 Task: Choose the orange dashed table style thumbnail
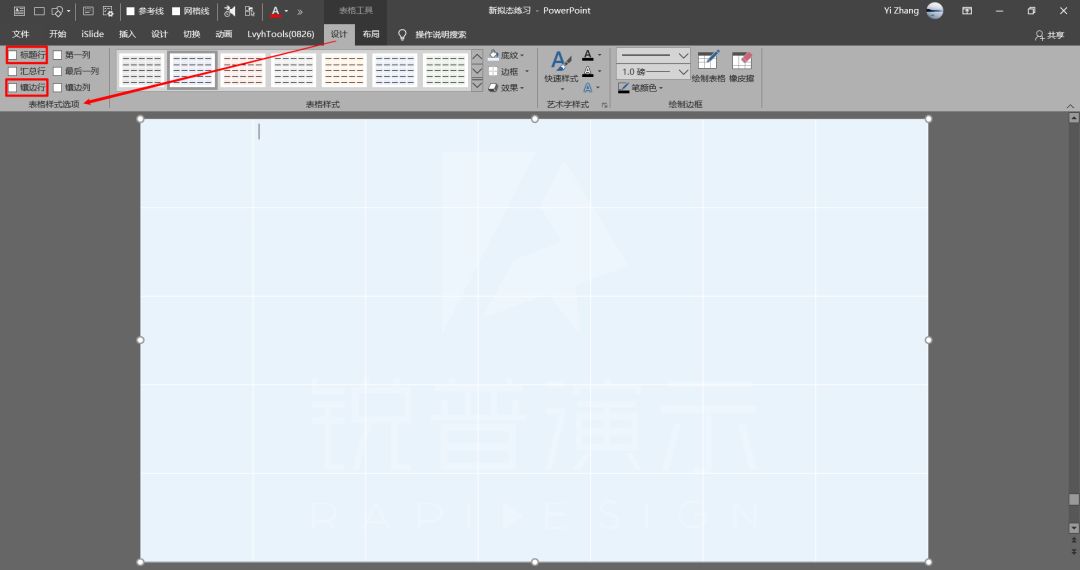point(344,70)
